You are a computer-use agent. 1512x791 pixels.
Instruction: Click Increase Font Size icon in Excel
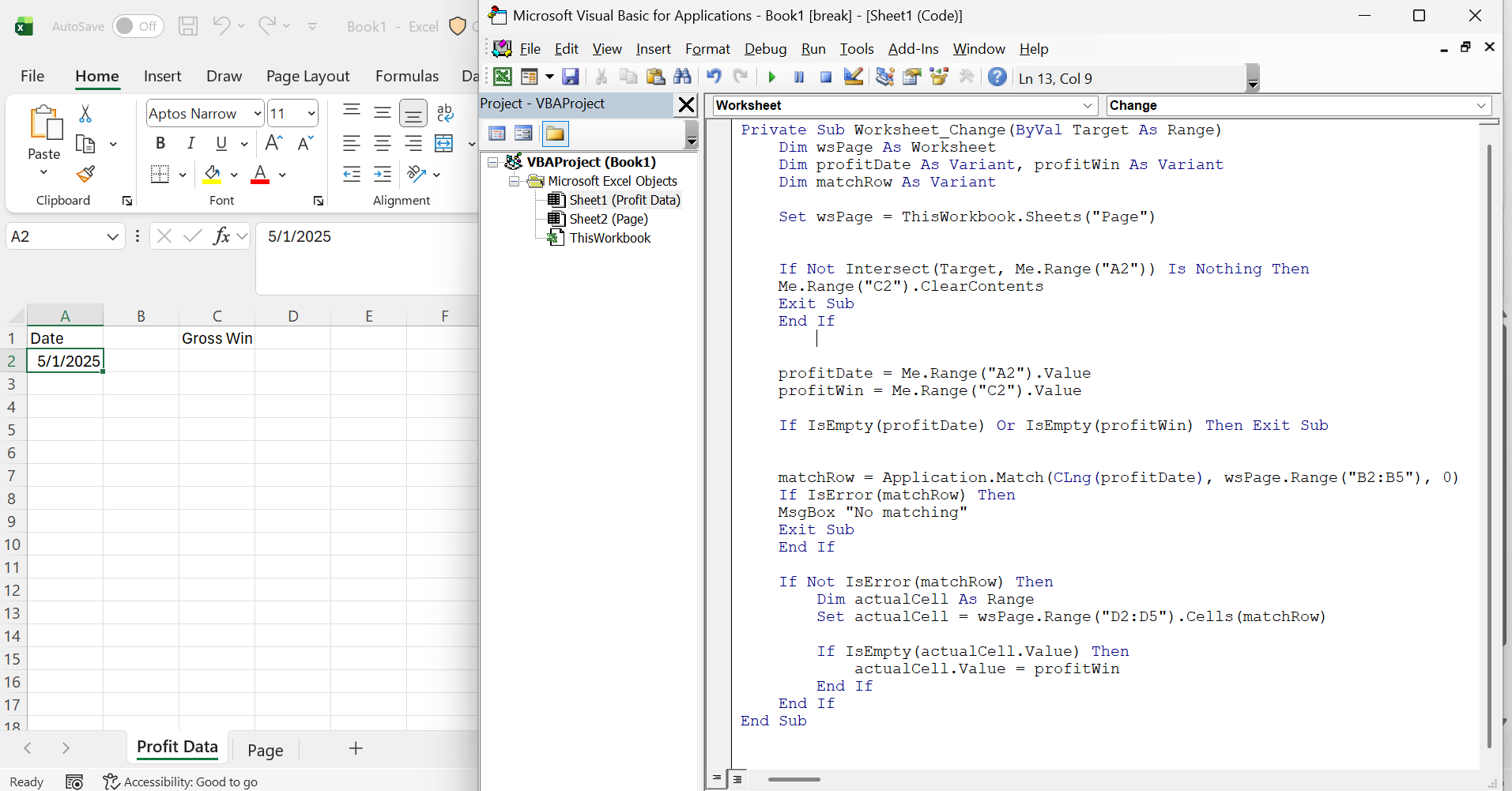tap(273, 143)
